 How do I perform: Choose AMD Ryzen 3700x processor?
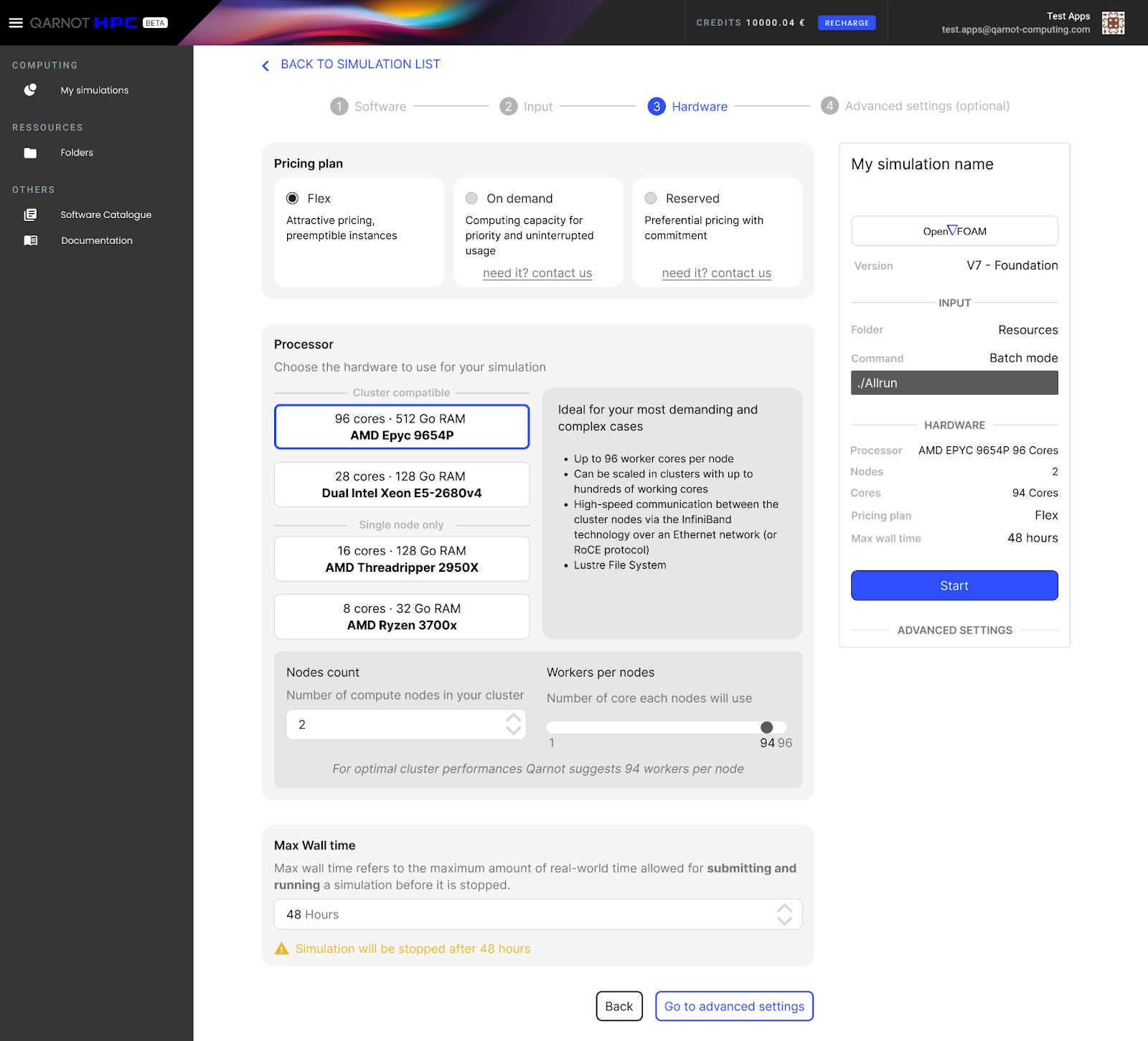[x=402, y=616]
